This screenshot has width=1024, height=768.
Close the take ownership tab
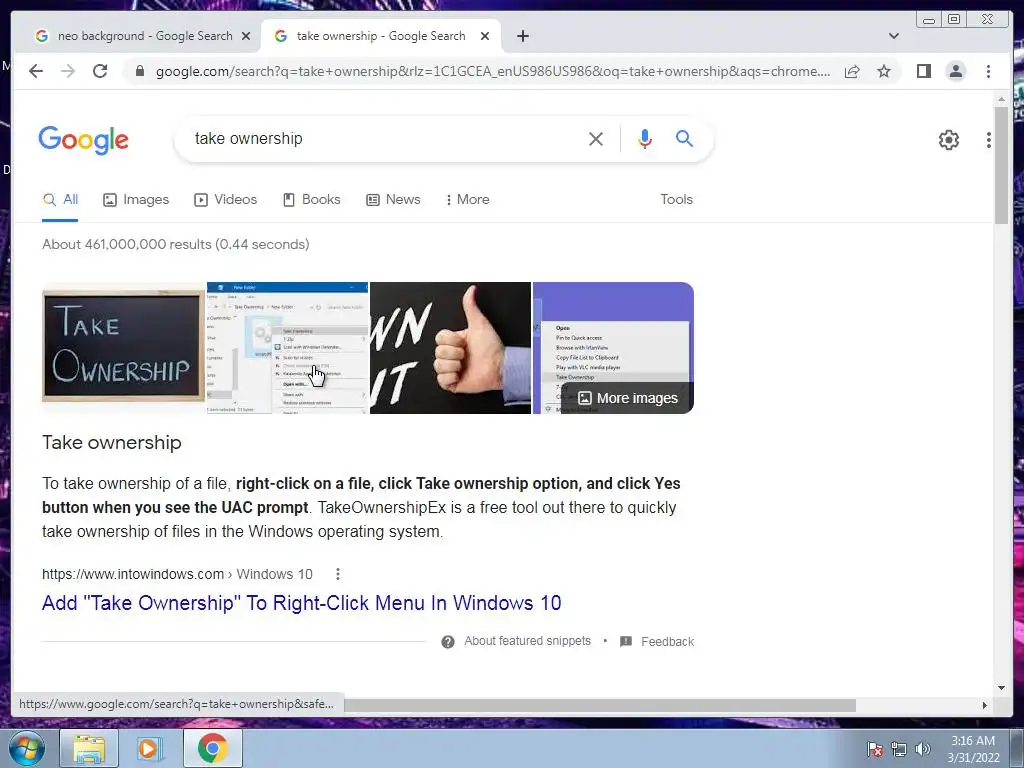[x=485, y=36]
